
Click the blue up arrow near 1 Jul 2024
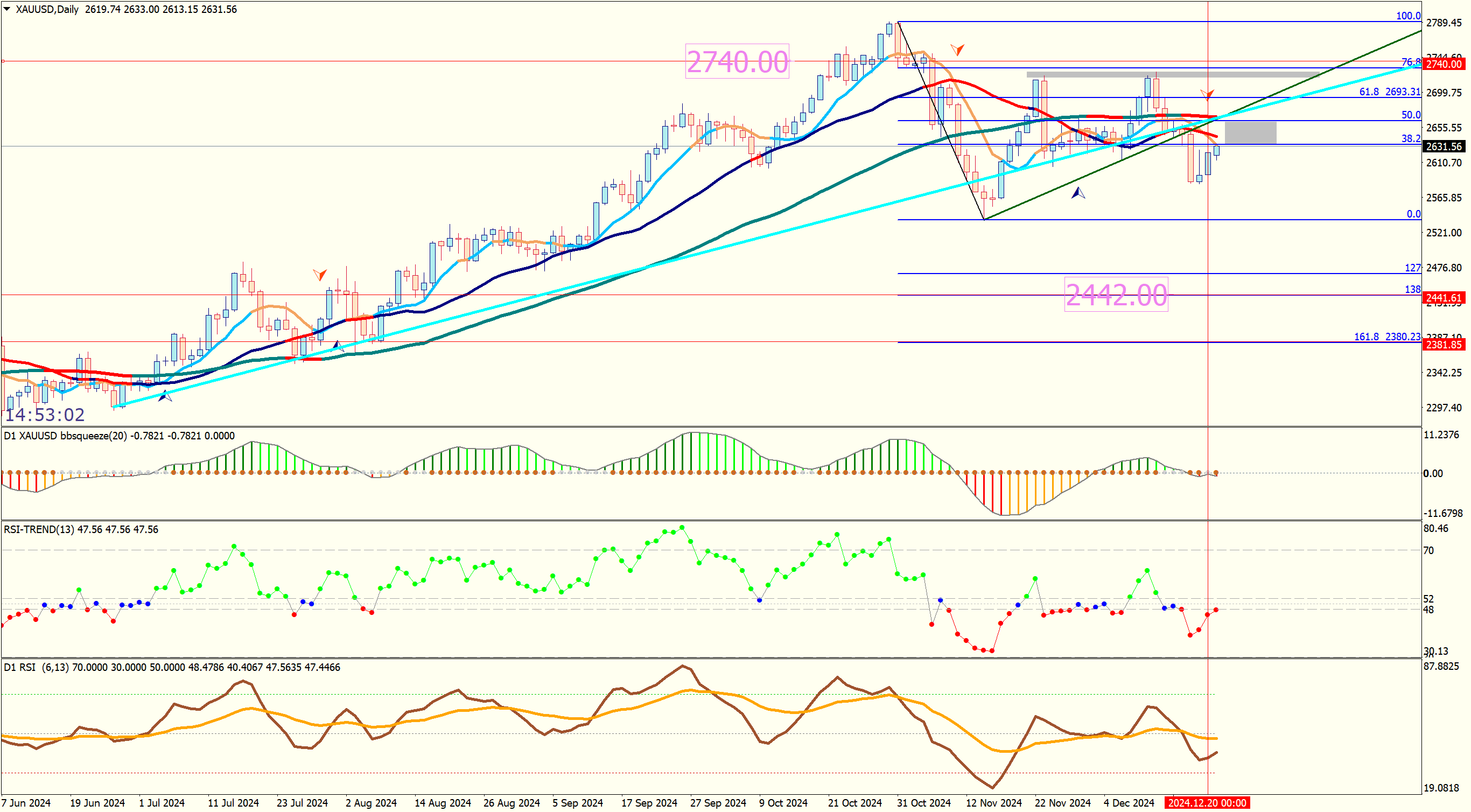[165, 396]
